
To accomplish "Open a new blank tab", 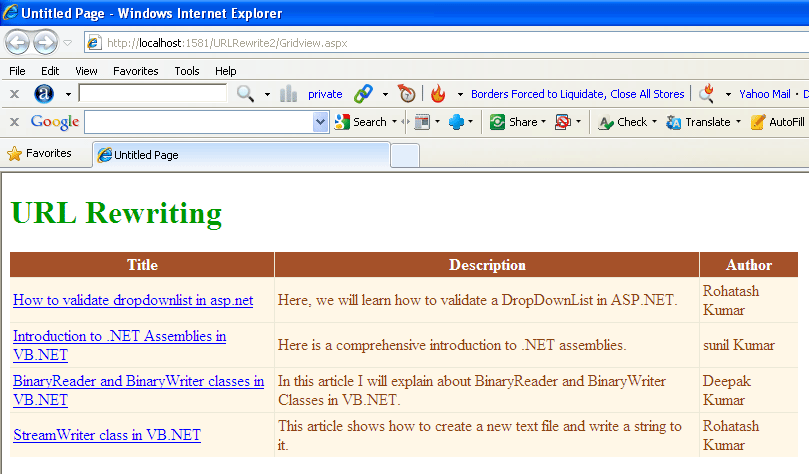I will coord(405,155).
